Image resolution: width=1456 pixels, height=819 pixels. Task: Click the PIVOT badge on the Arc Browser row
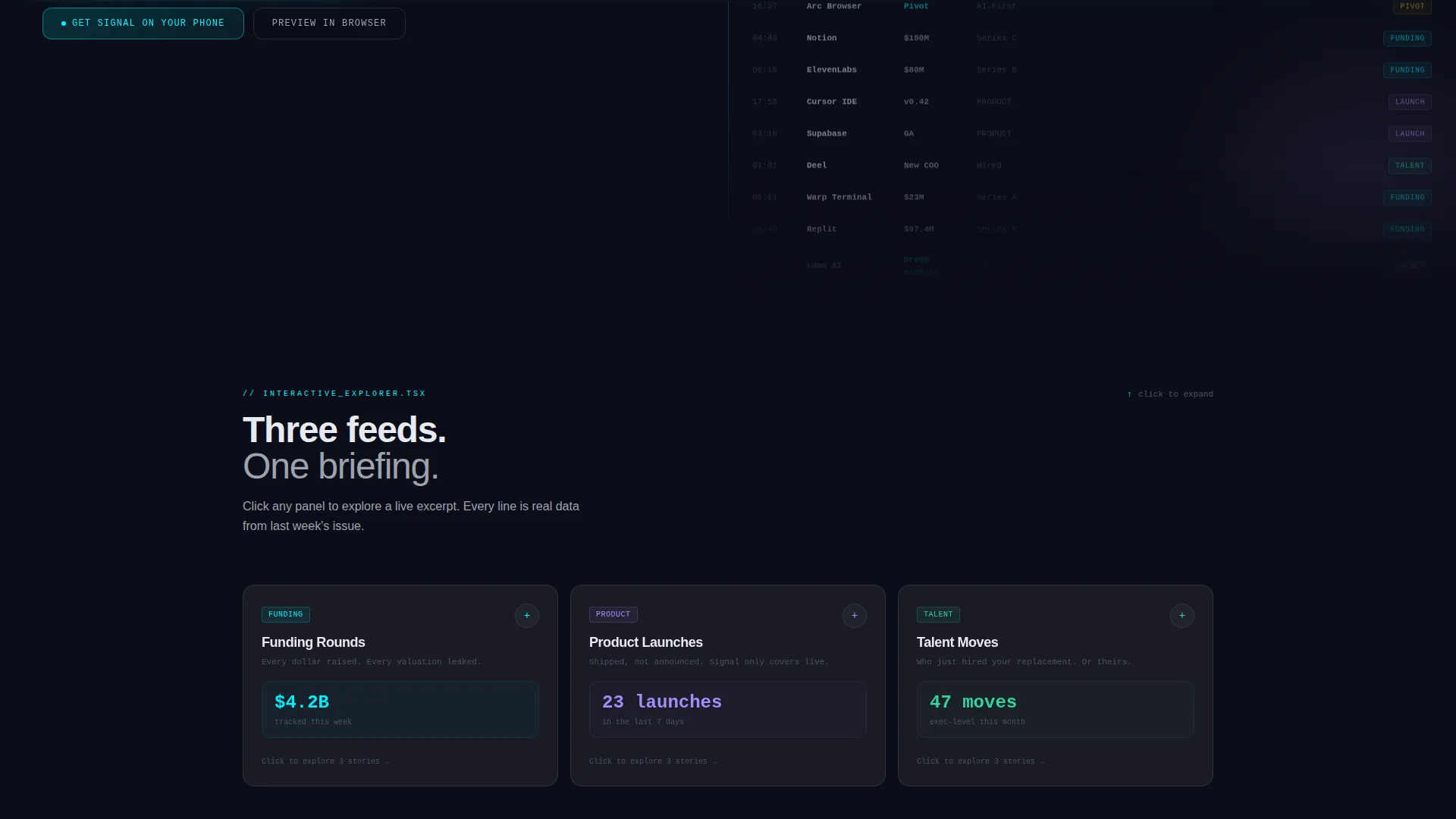click(1412, 6)
